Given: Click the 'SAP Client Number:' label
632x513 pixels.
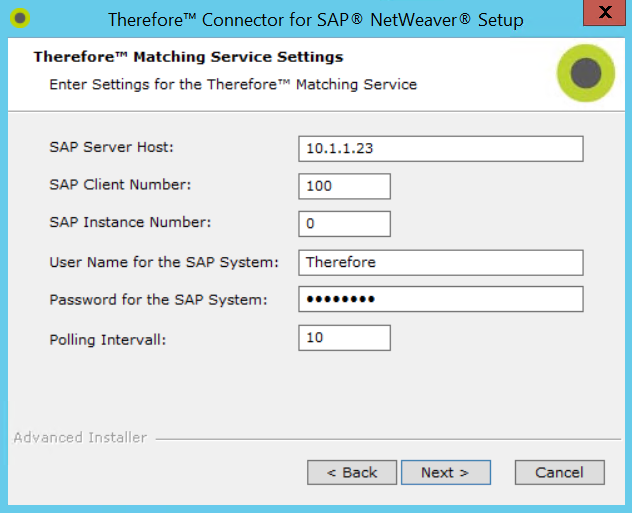Looking at the screenshot, I should [x=120, y=185].
